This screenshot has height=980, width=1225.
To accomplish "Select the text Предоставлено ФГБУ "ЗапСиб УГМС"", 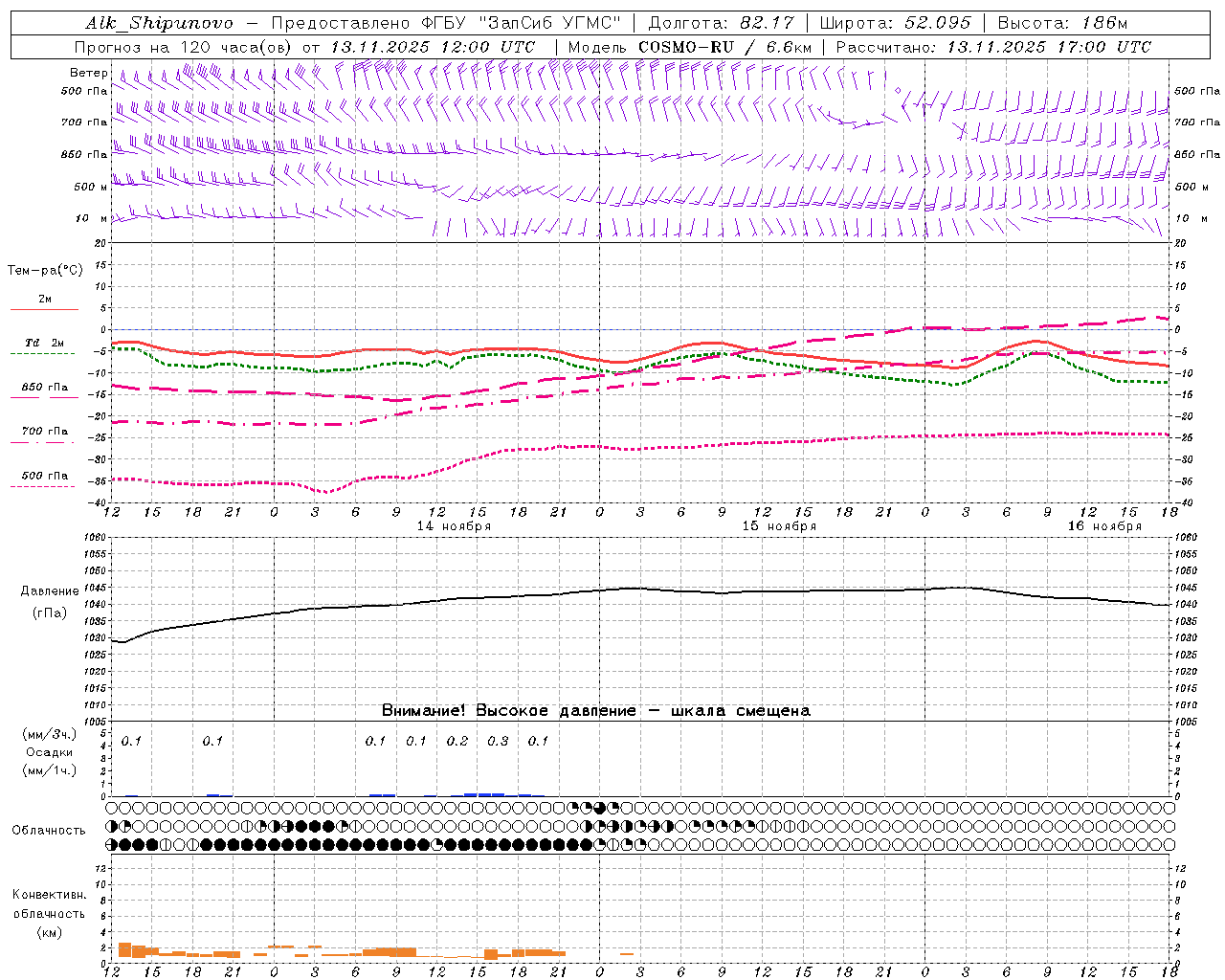I will 445,23.
